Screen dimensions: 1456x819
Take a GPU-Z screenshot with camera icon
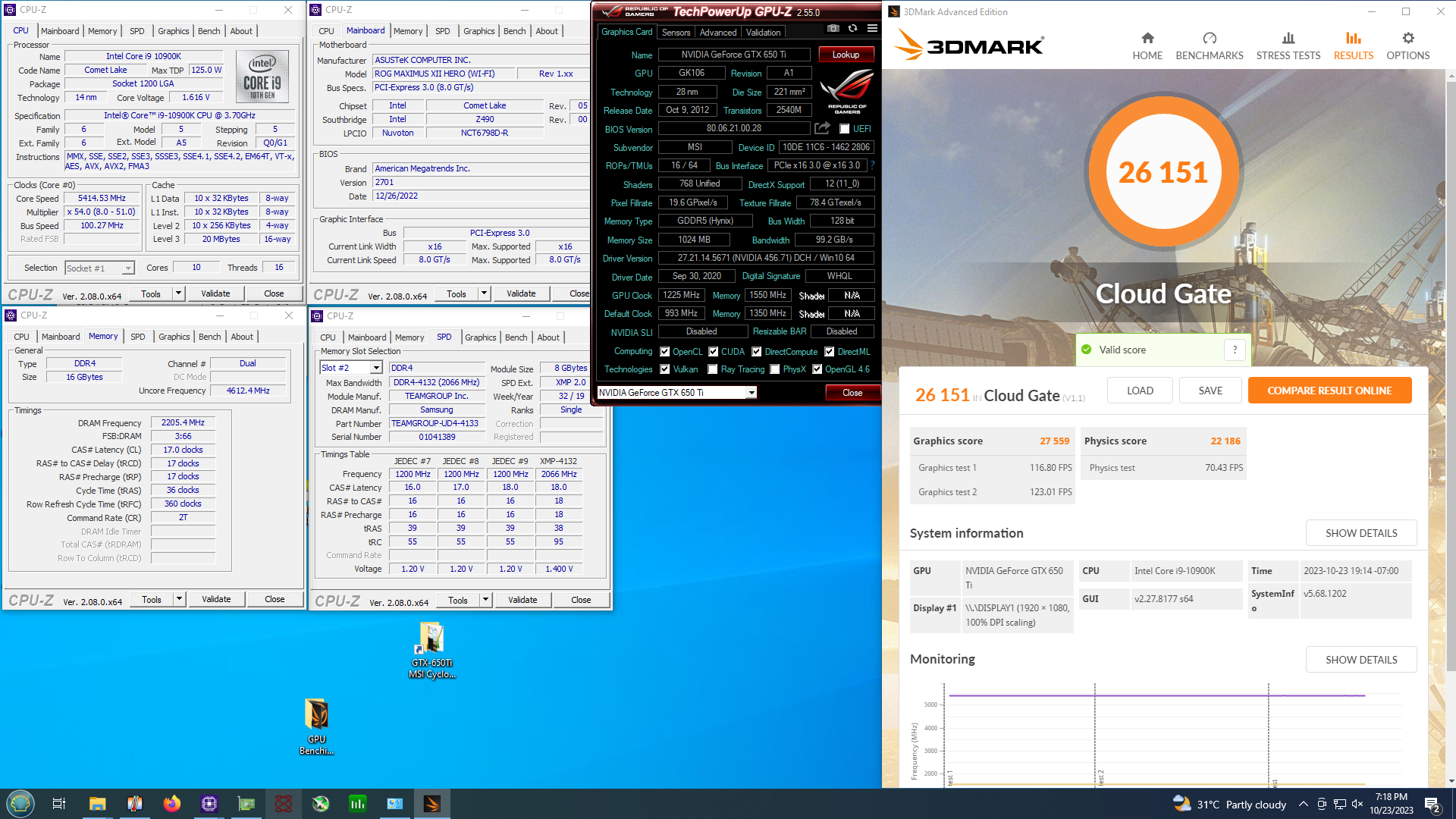[x=833, y=28]
